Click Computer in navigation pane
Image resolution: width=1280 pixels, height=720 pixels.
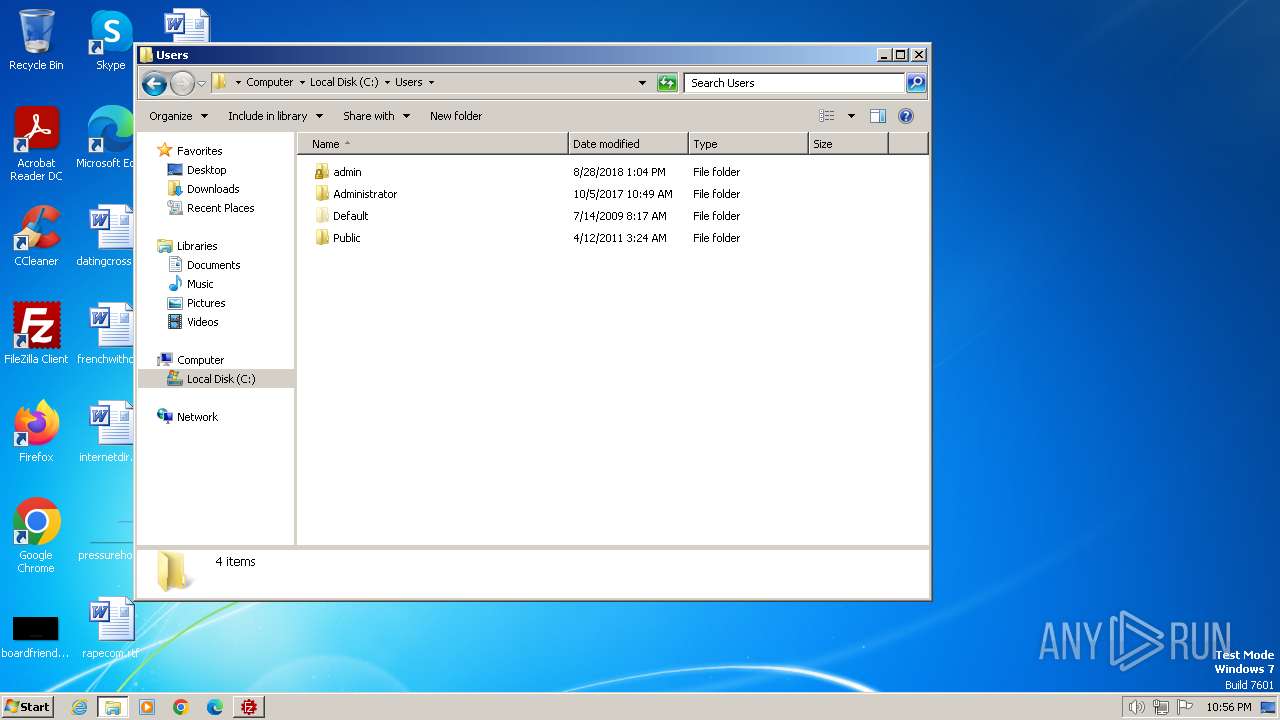200,360
